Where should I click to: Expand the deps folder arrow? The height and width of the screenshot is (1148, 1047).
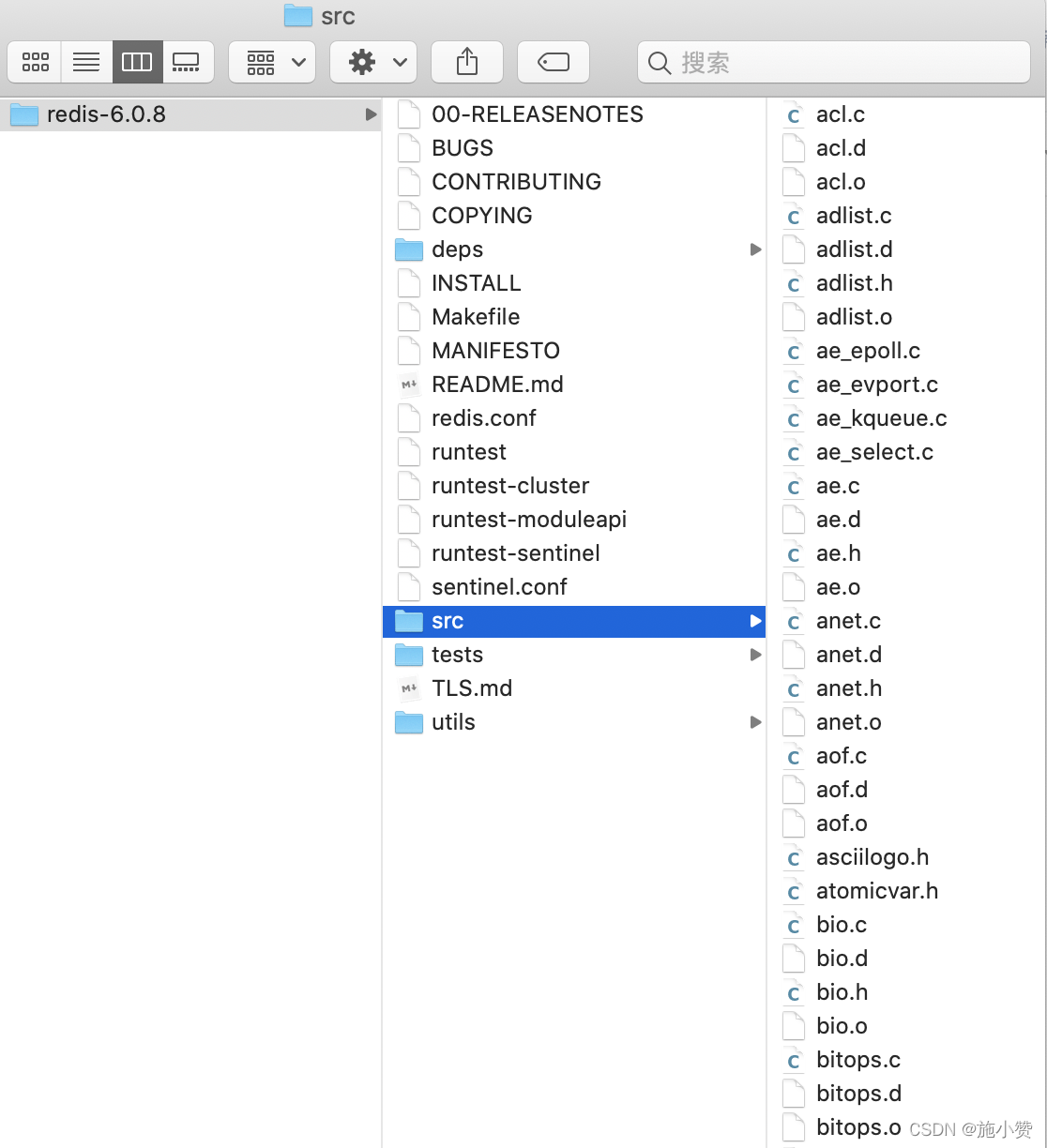tap(755, 249)
